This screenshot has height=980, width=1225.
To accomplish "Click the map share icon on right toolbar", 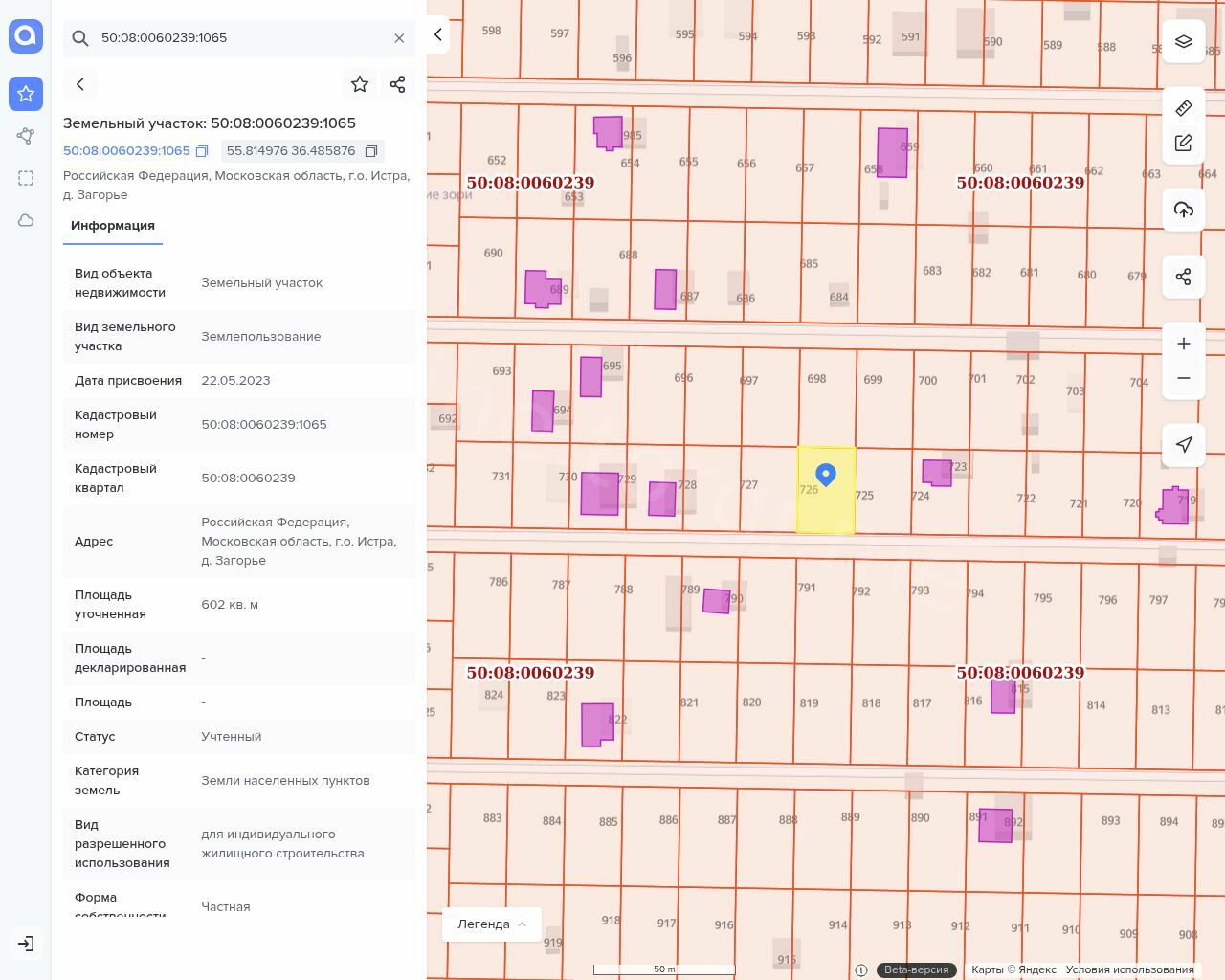I will [1183, 278].
